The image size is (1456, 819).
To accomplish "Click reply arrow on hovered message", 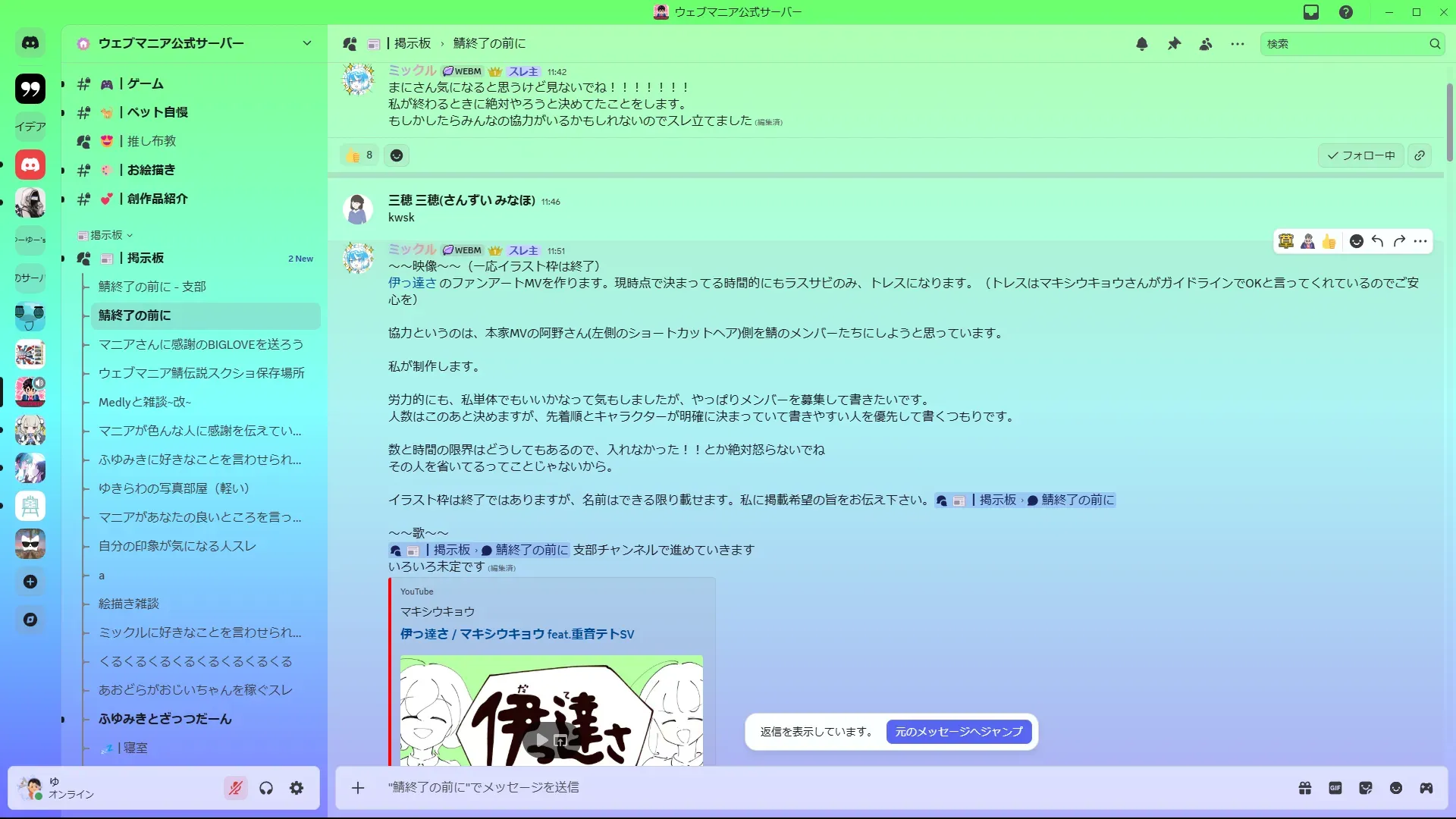I will [x=1378, y=241].
